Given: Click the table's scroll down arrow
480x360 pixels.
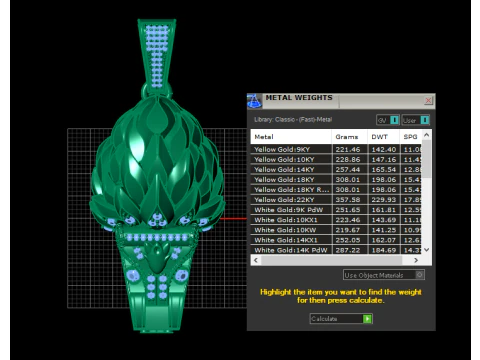Looking at the screenshot, I should click(x=426, y=250).
